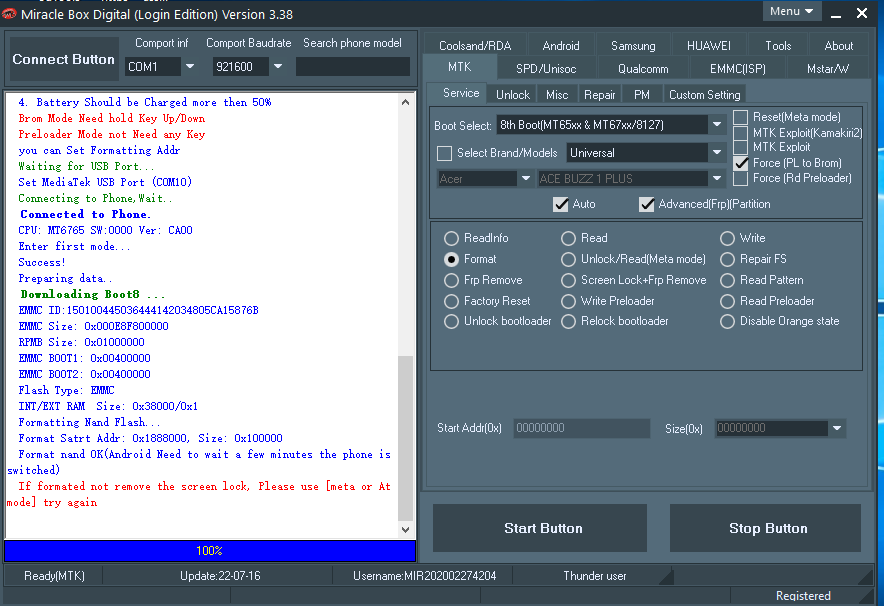Click the 100% progress bar
This screenshot has height=606, width=884.
tap(210, 551)
